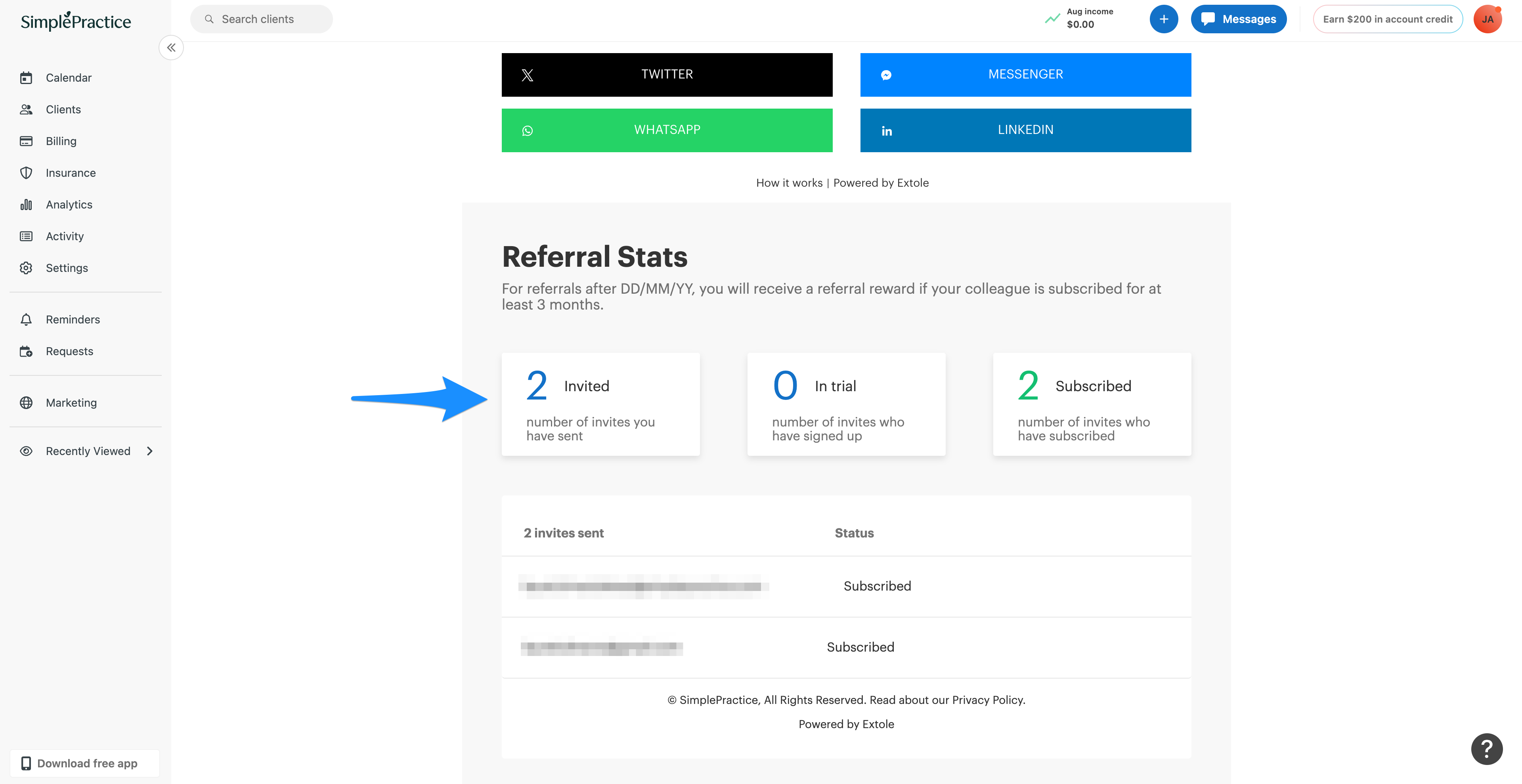Click the Requests calendar-plus icon

coord(26,352)
